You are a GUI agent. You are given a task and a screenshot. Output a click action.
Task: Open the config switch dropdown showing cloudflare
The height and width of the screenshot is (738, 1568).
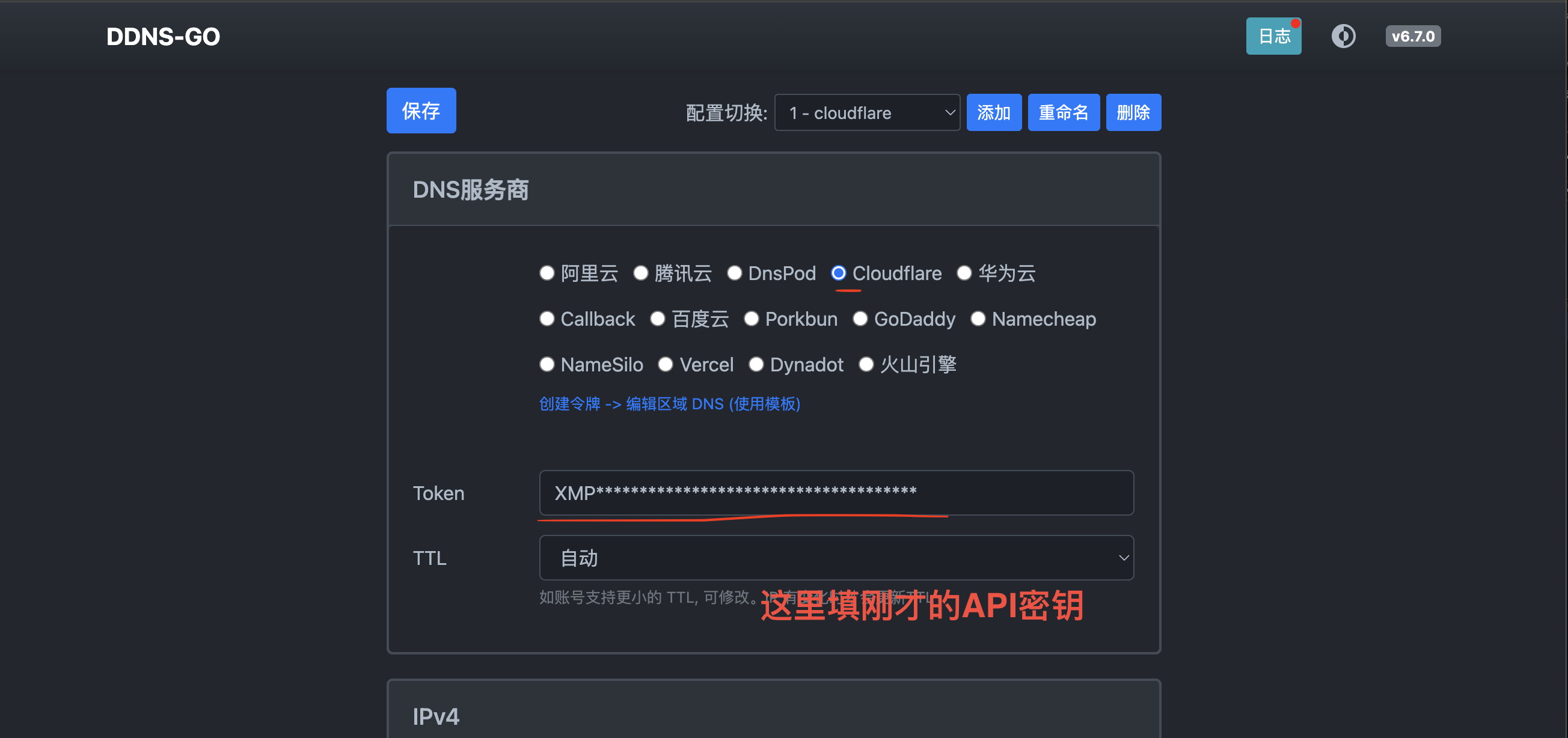click(x=867, y=112)
